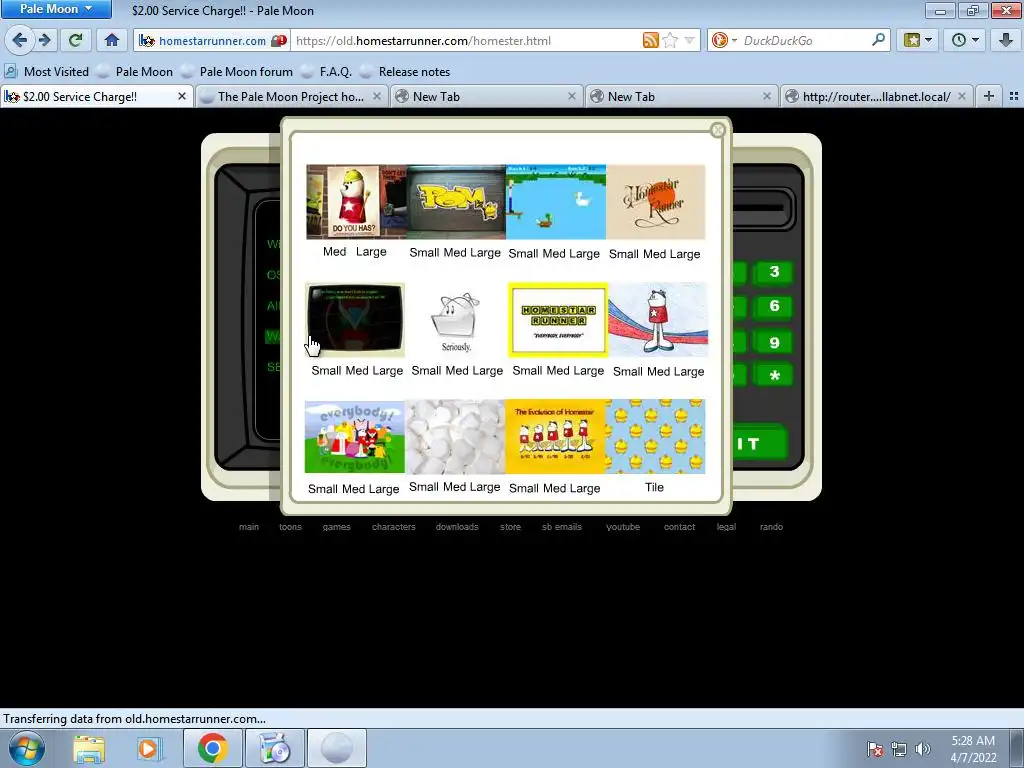Open the Action Center flag icon
The image size is (1024, 768).
pyautogui.click(x=875, y=749)
